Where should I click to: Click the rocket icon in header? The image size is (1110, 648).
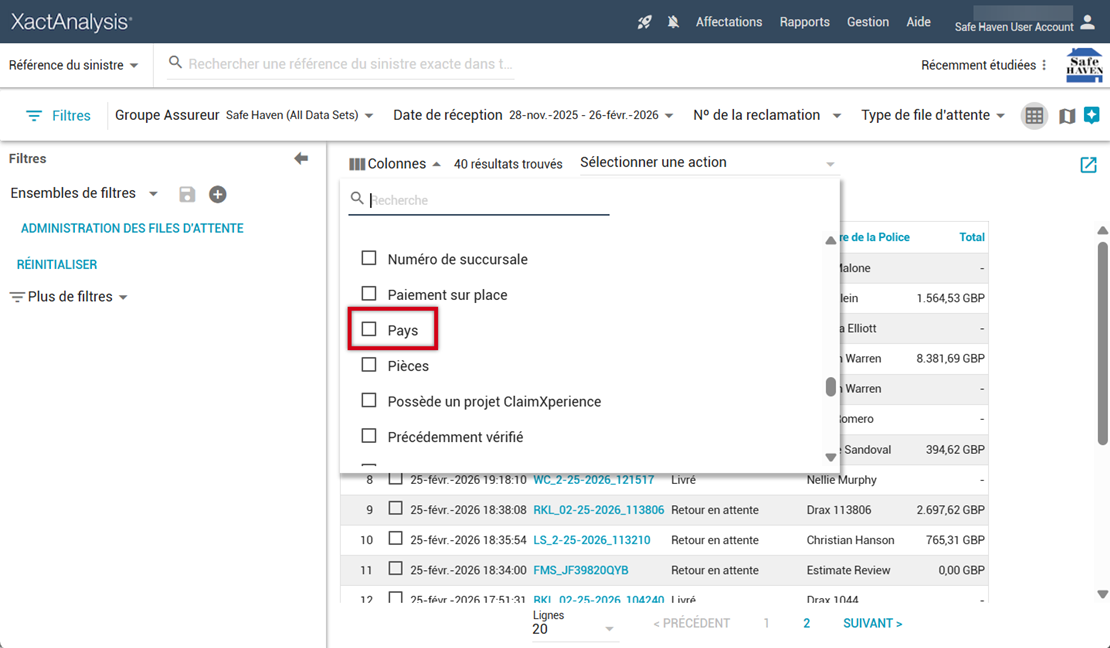pos(645,22)
